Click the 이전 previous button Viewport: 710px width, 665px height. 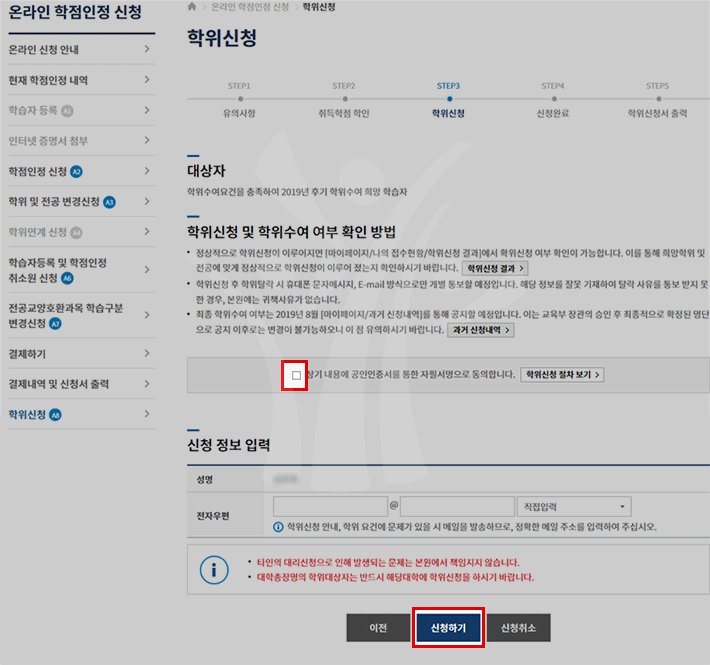pyautogui.click(x=378, y=628)
